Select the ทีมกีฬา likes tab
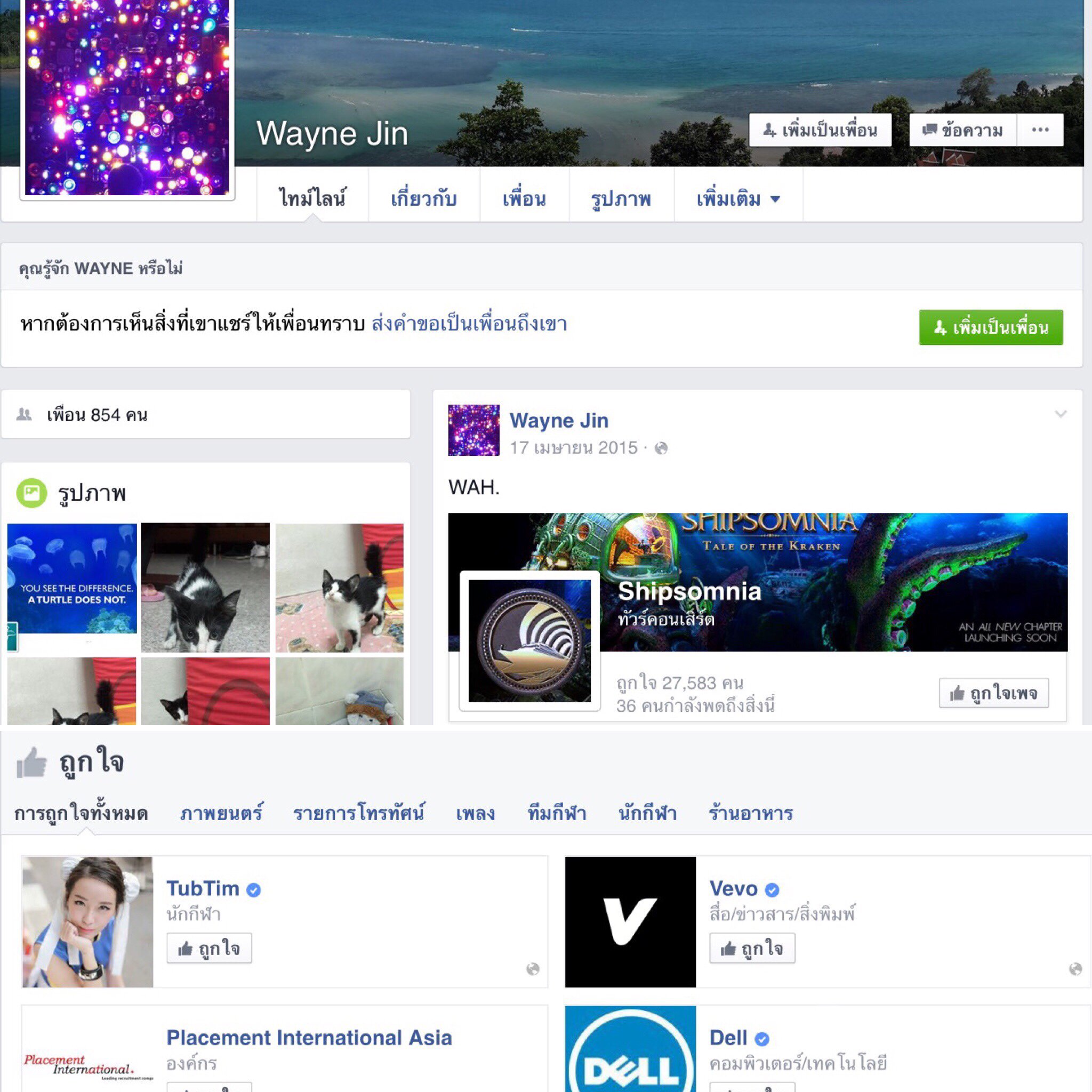 (x=557, y=814)
